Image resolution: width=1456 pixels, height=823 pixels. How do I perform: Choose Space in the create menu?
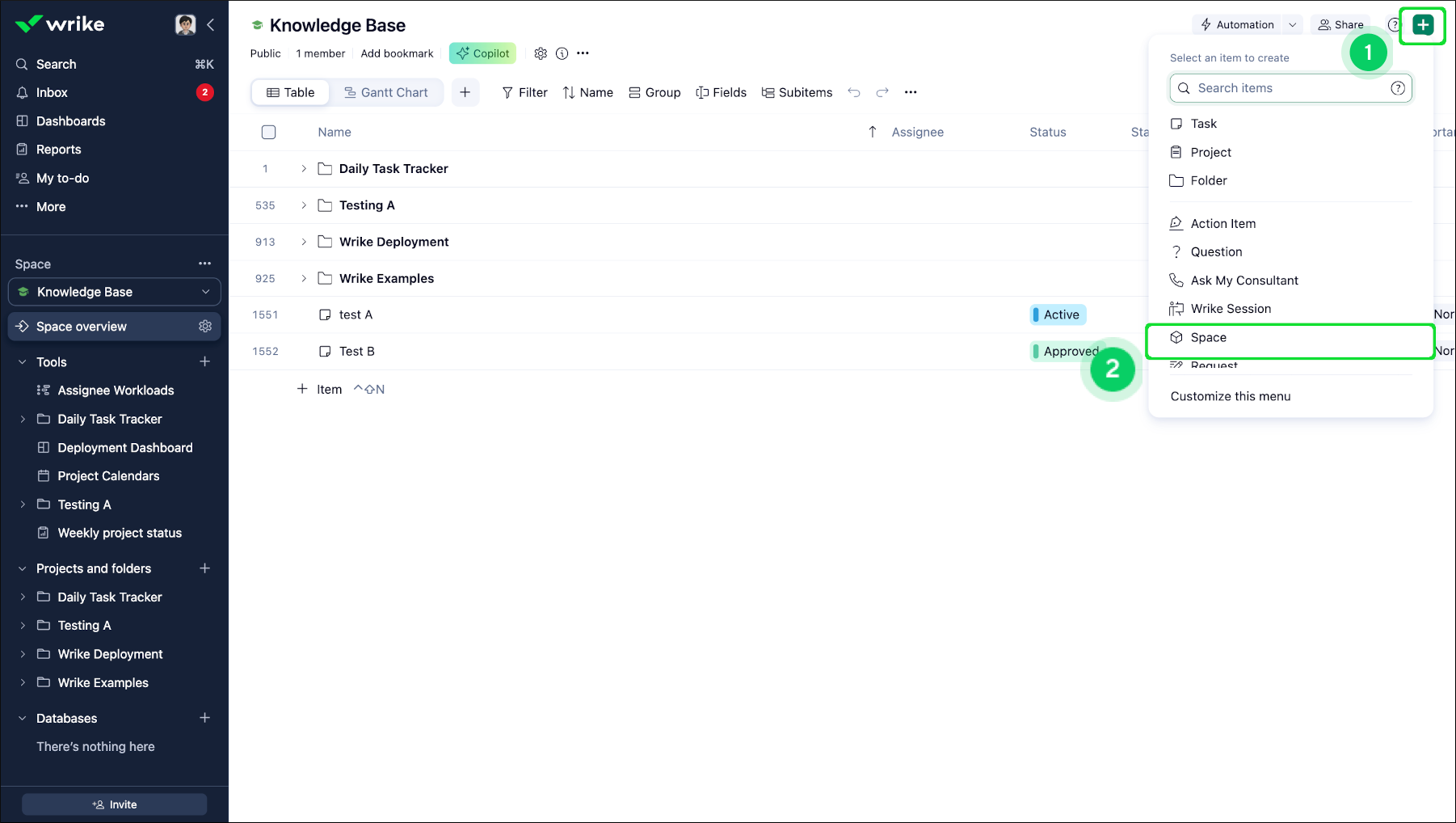pyautogui.click(x=1290, y=337)
